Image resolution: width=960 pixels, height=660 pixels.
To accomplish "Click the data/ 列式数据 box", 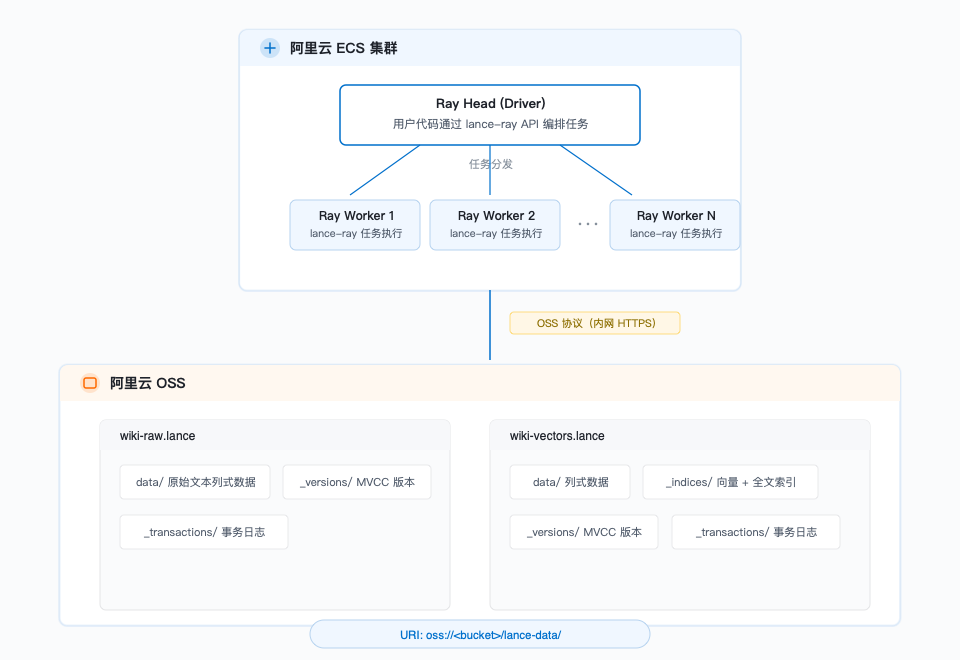I will click(x=570, y=482).
